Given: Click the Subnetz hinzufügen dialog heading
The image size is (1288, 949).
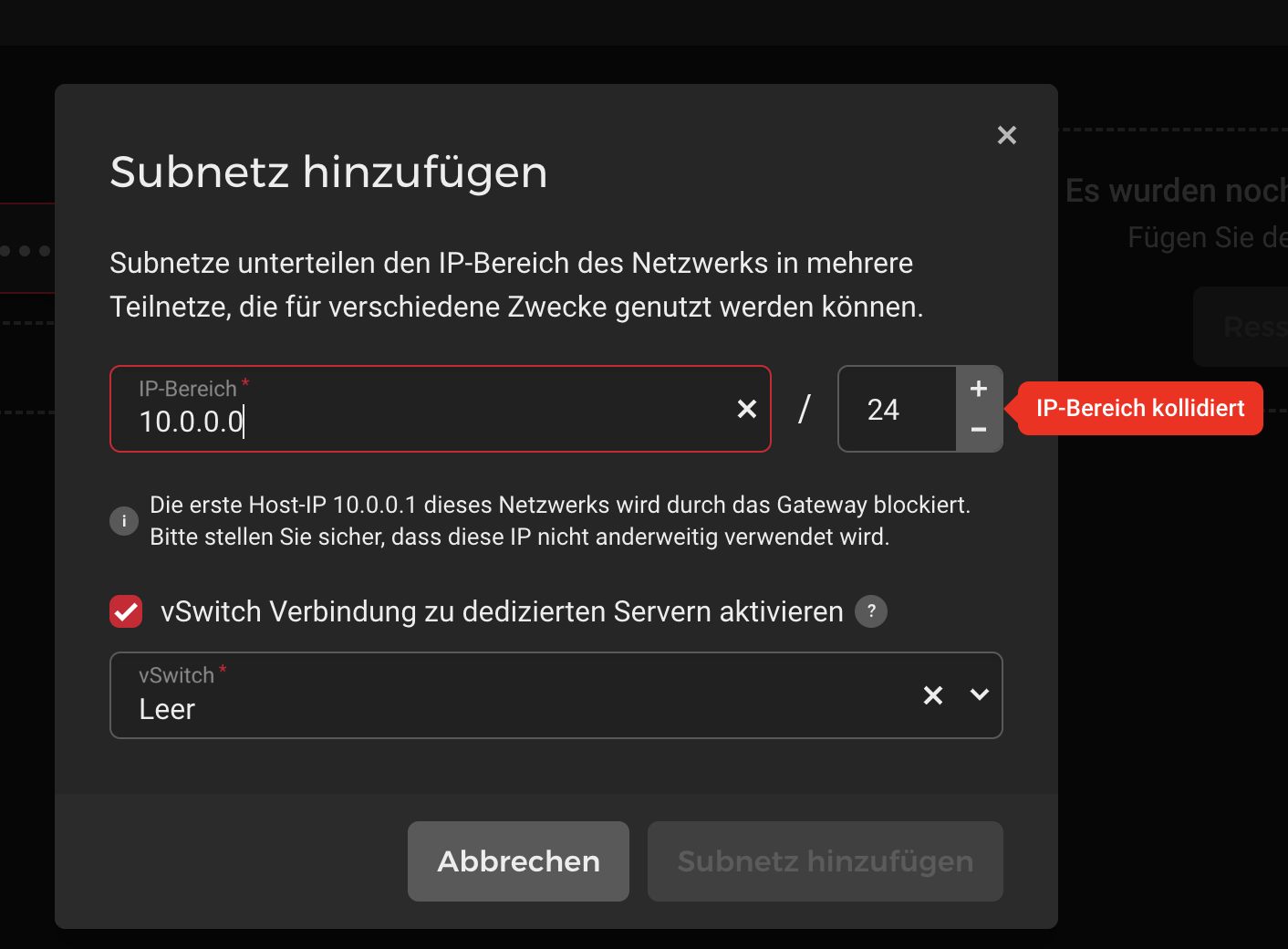Looking at the screenshot, I should coord(328,172).
